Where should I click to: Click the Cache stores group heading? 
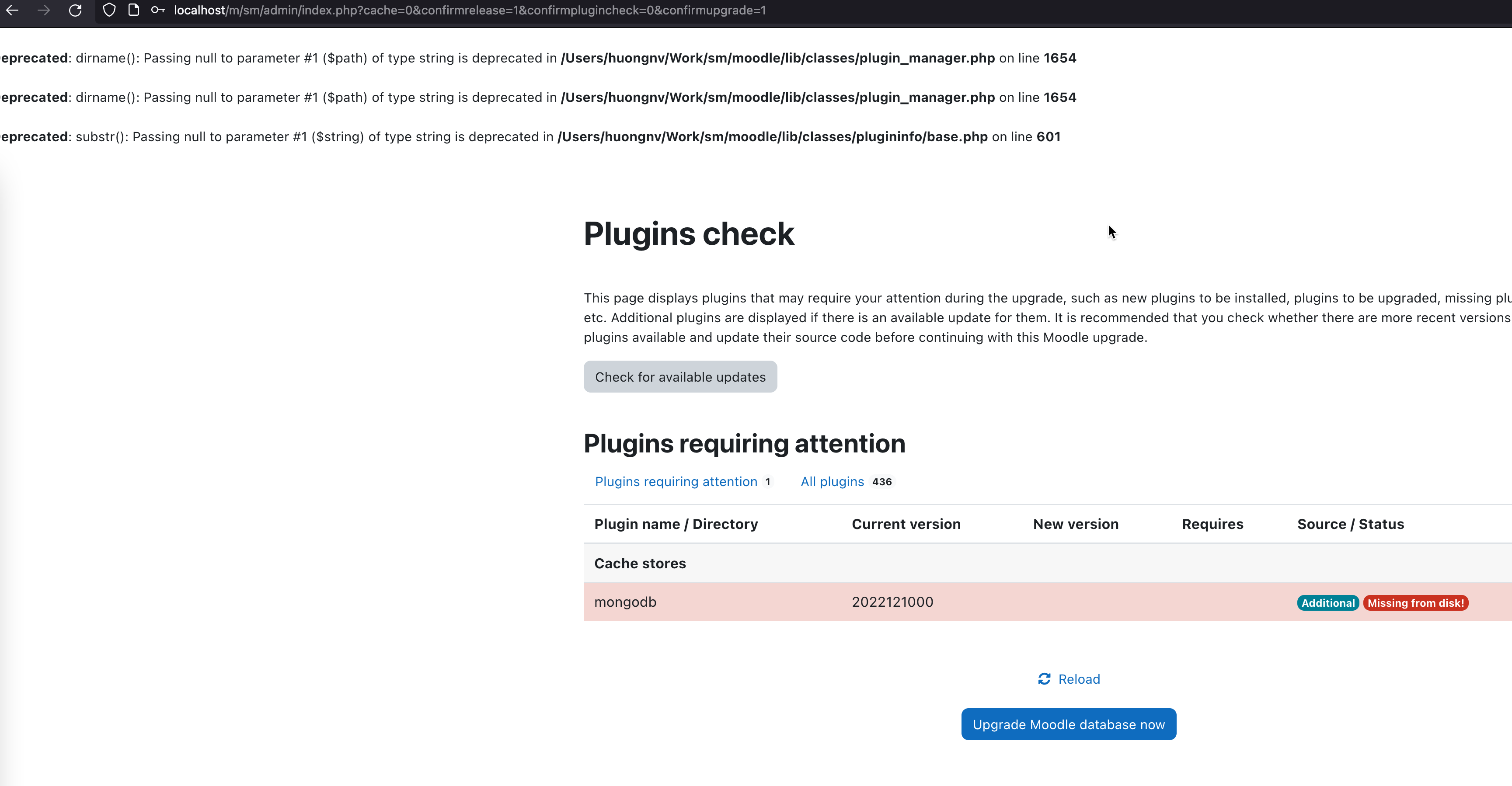coord(640,563)
